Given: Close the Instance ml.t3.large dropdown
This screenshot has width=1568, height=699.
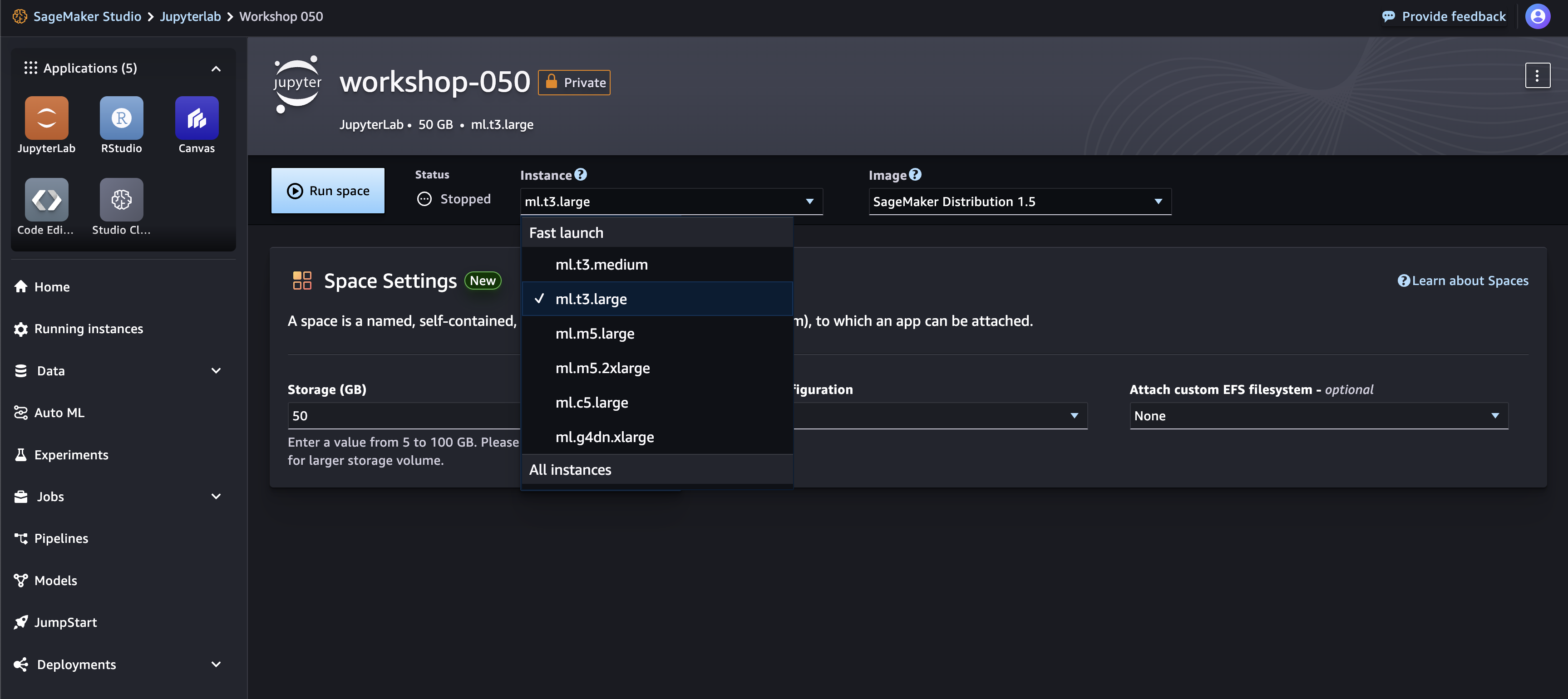Looking at the screenshot, I should coord(671,202).
